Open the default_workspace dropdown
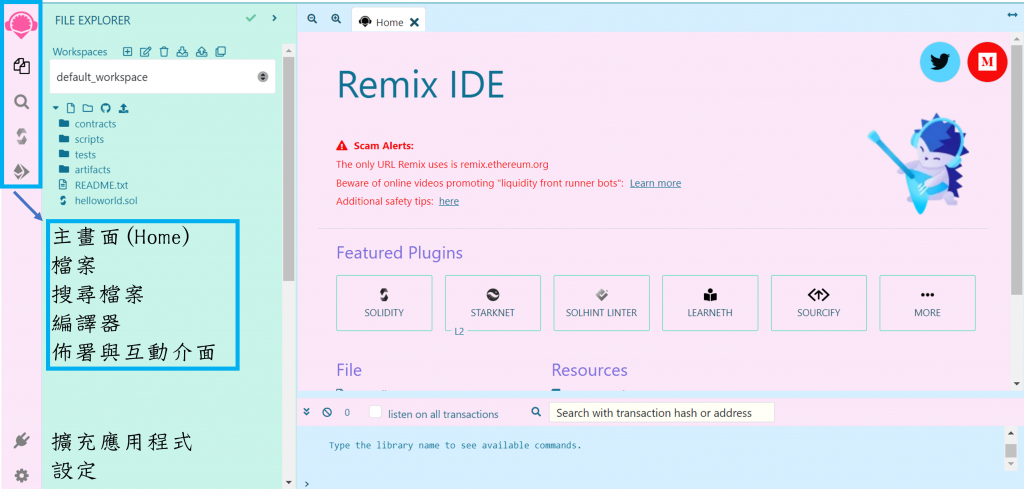Screen dimensions: 1024x498 click(163, 77)
